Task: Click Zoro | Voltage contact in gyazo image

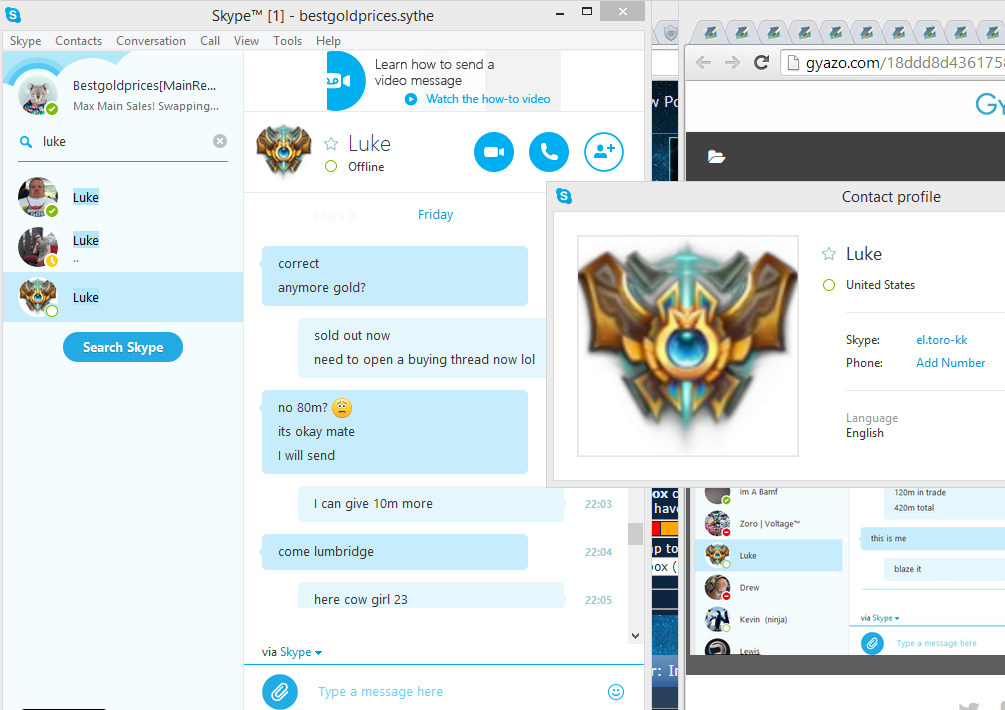Action: [x=768, y=524]
